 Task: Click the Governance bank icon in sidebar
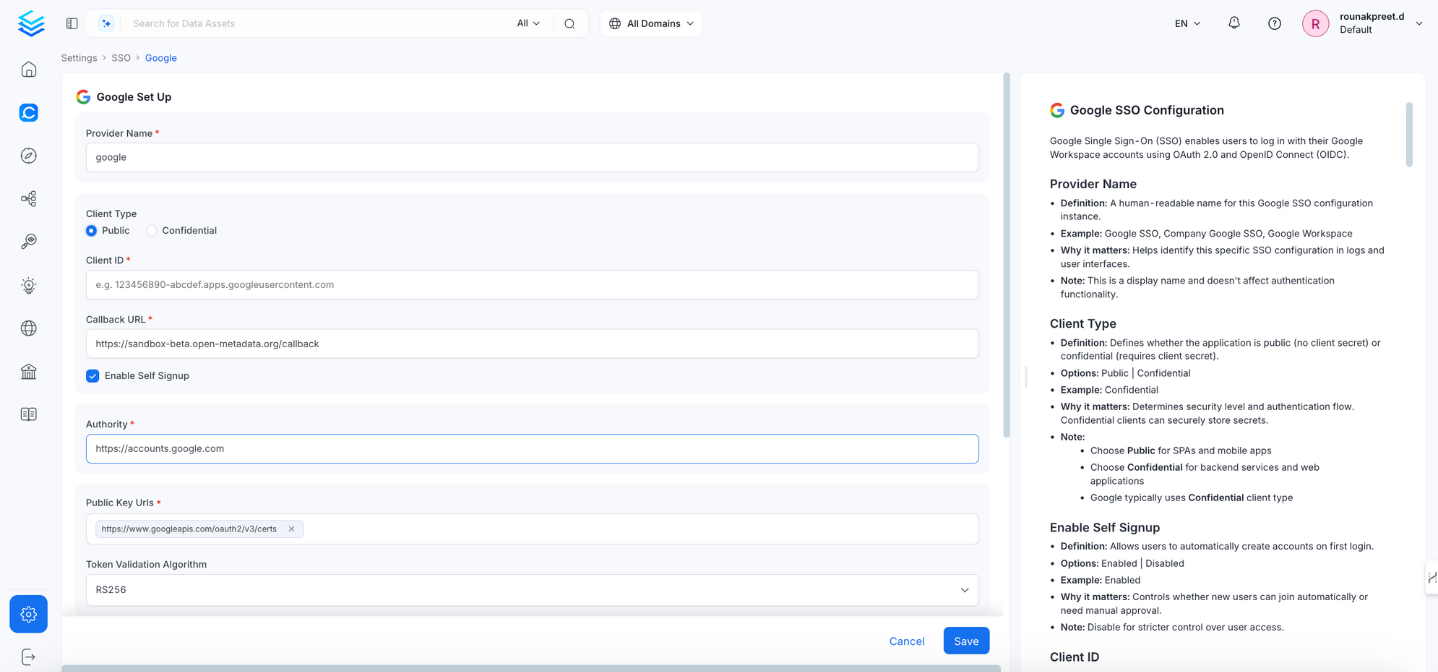pos(28,371)
